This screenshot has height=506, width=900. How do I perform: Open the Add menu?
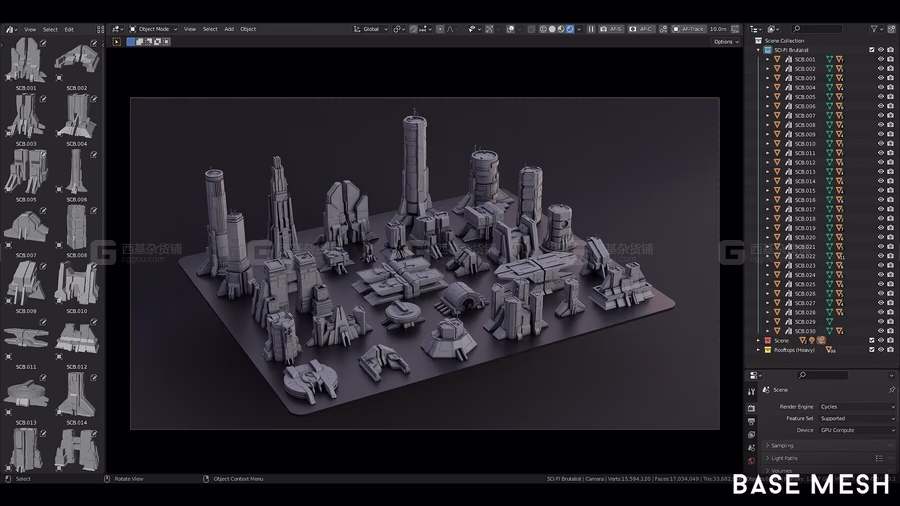pos(229,29)
